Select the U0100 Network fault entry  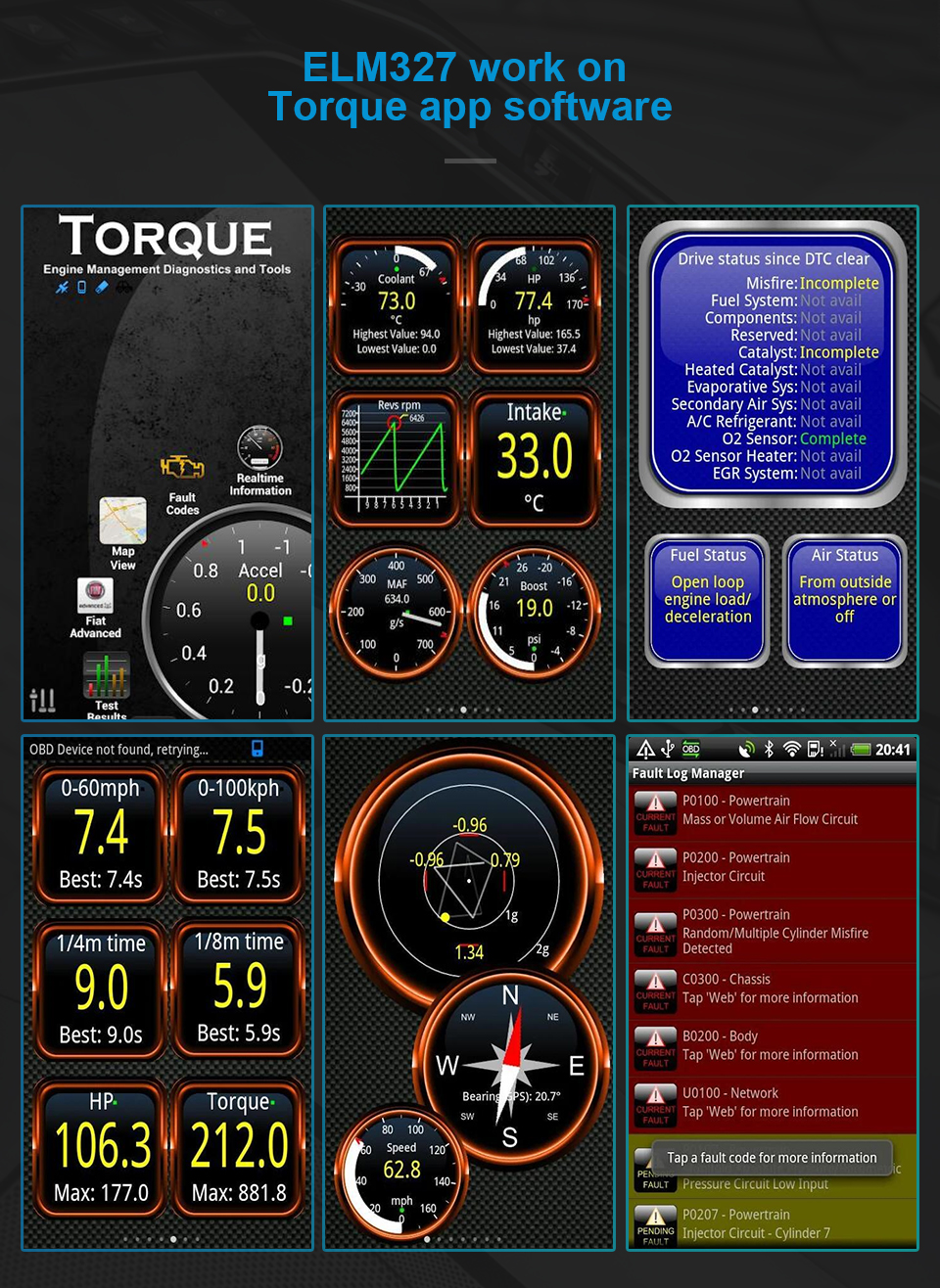click(772, 1103)
